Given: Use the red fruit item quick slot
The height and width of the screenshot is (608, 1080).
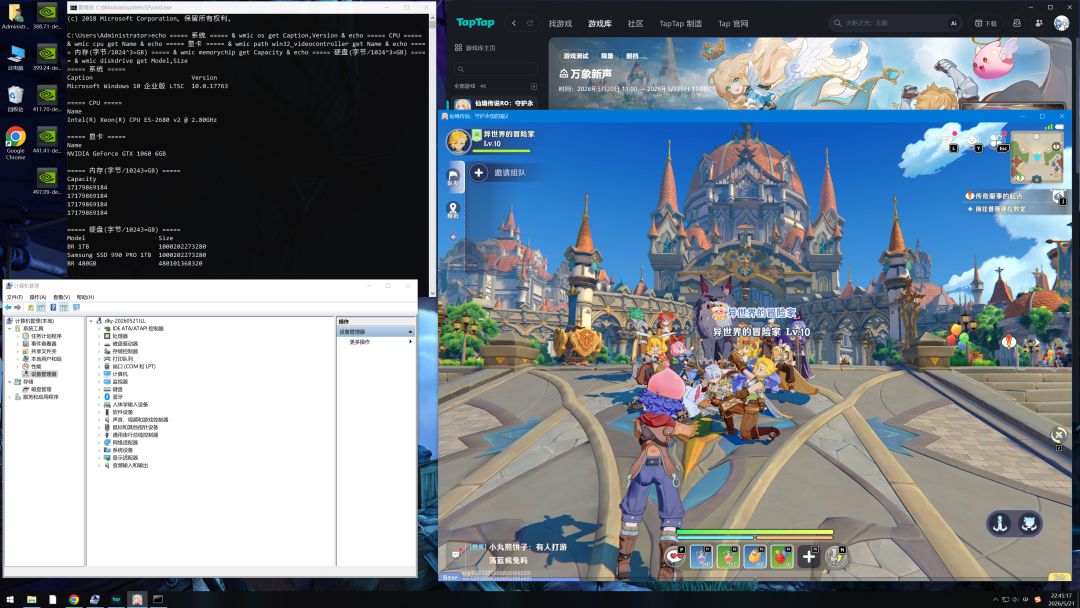Looking at the screenshot, I should pos(782,556).
